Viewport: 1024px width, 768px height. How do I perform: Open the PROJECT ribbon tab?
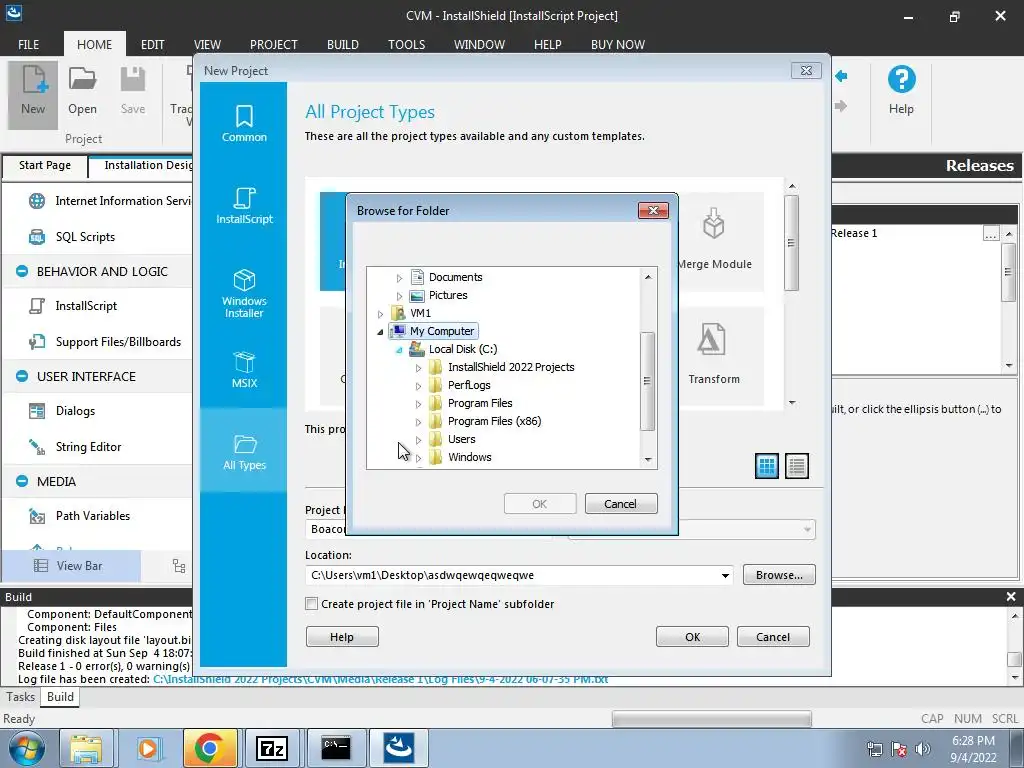click(274, 44)
